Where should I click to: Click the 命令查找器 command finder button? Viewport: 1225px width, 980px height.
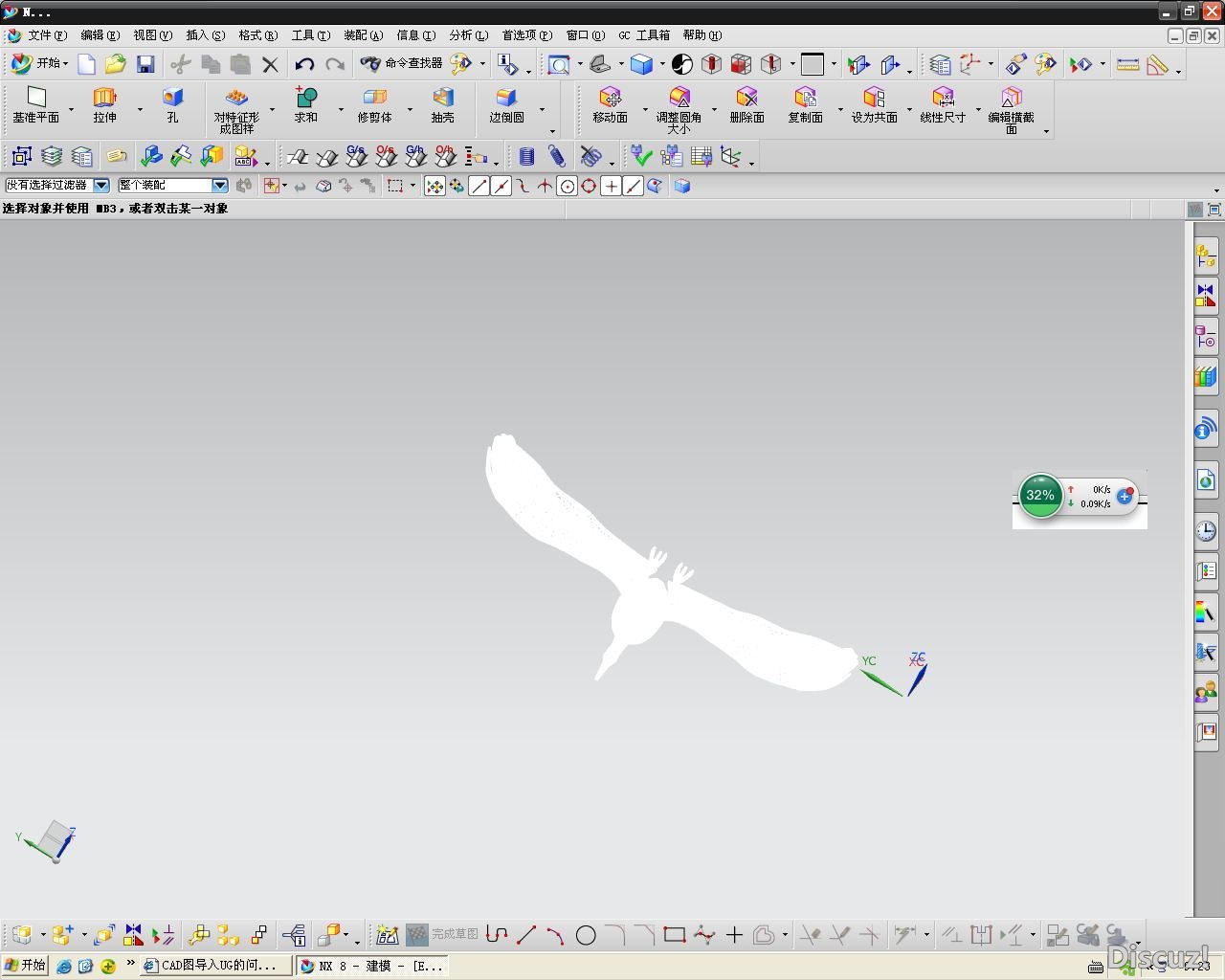tap(402, 64)
